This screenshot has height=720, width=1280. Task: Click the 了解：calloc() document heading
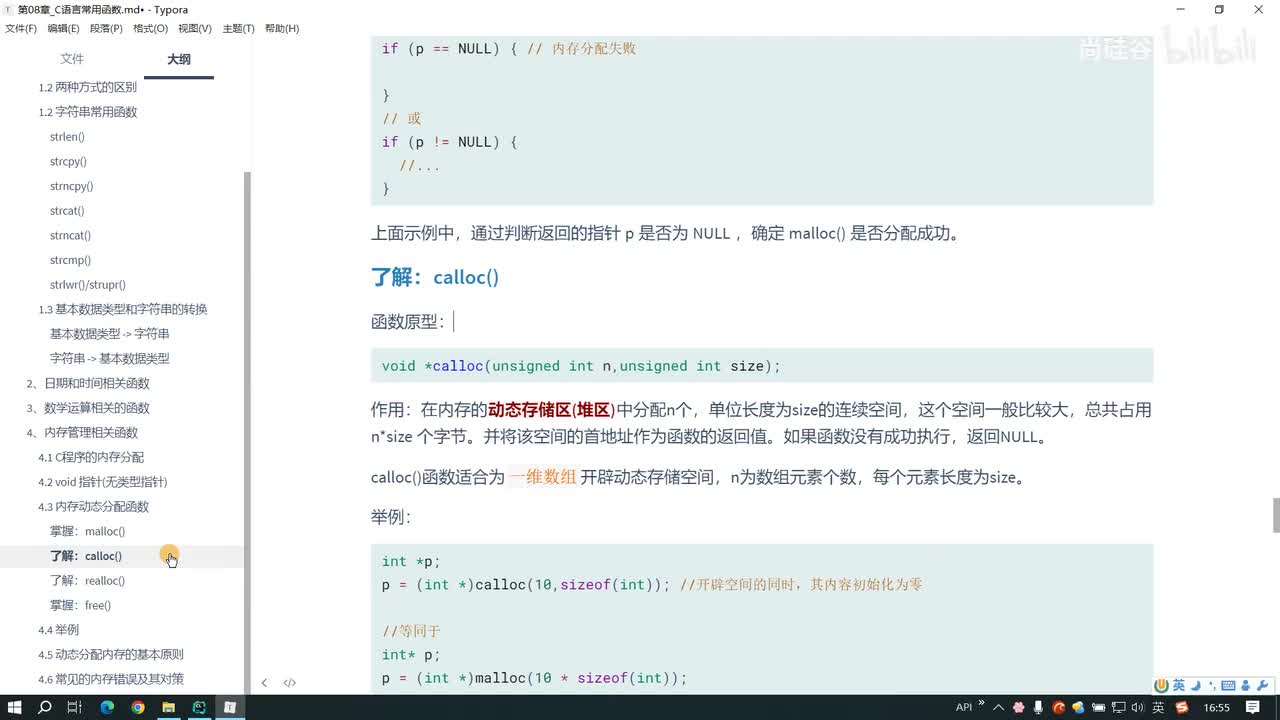(x=435, y=277)
